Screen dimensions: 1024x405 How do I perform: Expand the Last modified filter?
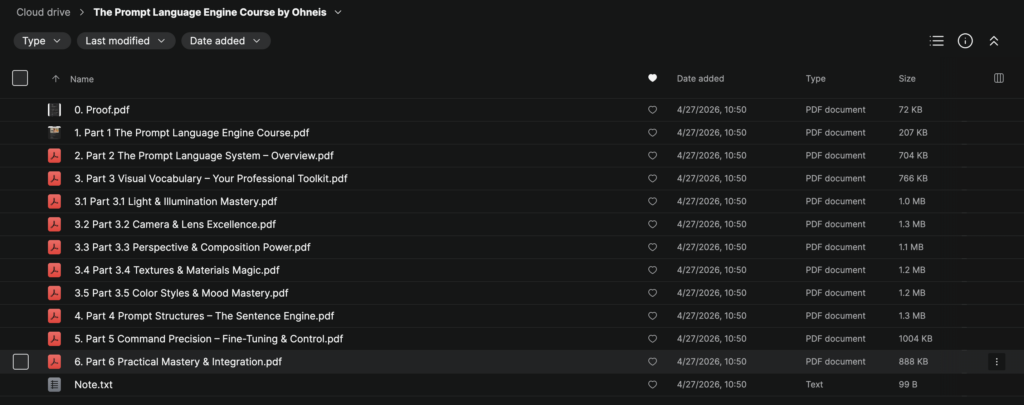coord(126,40)
